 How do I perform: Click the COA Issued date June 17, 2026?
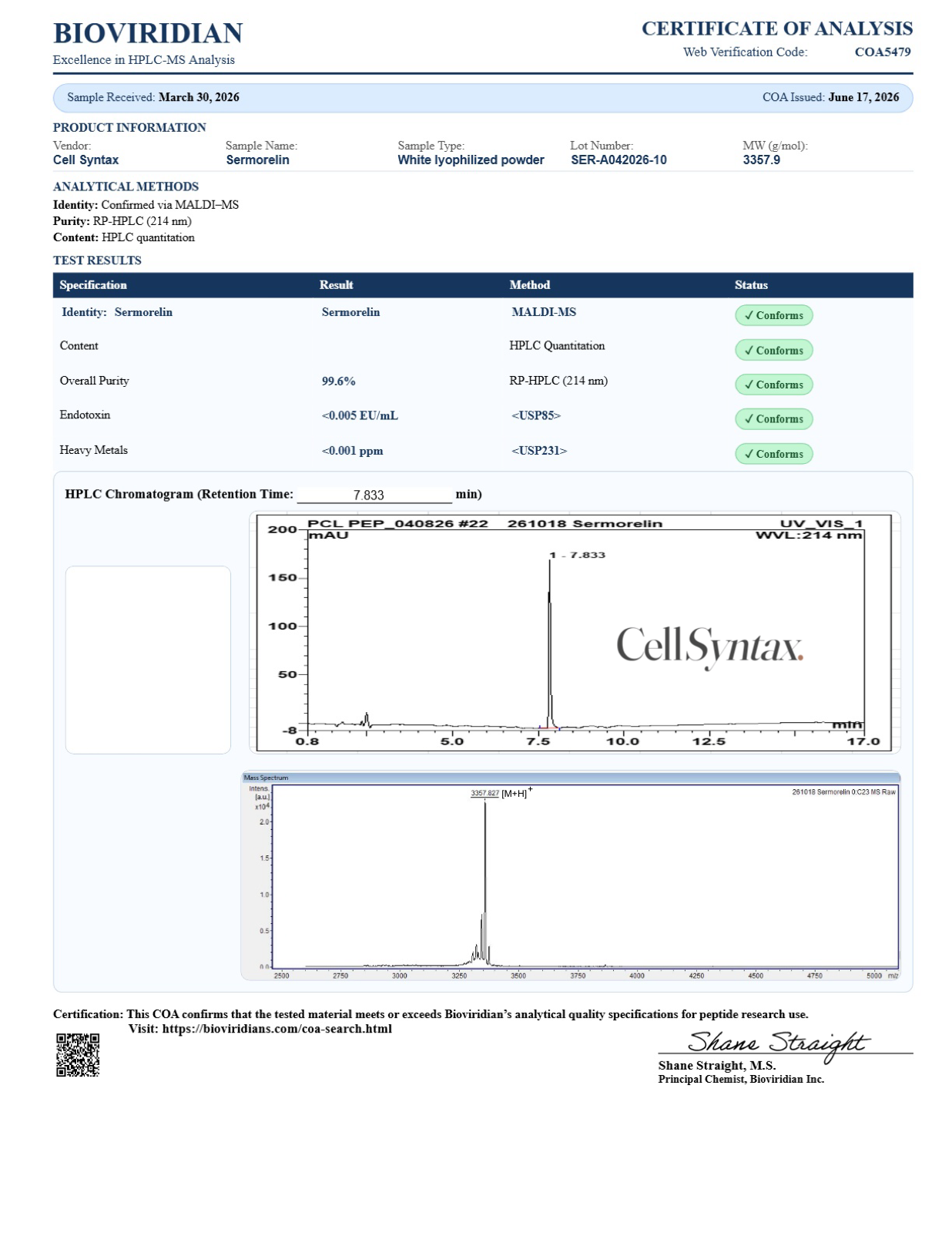[x=863, y=97]
